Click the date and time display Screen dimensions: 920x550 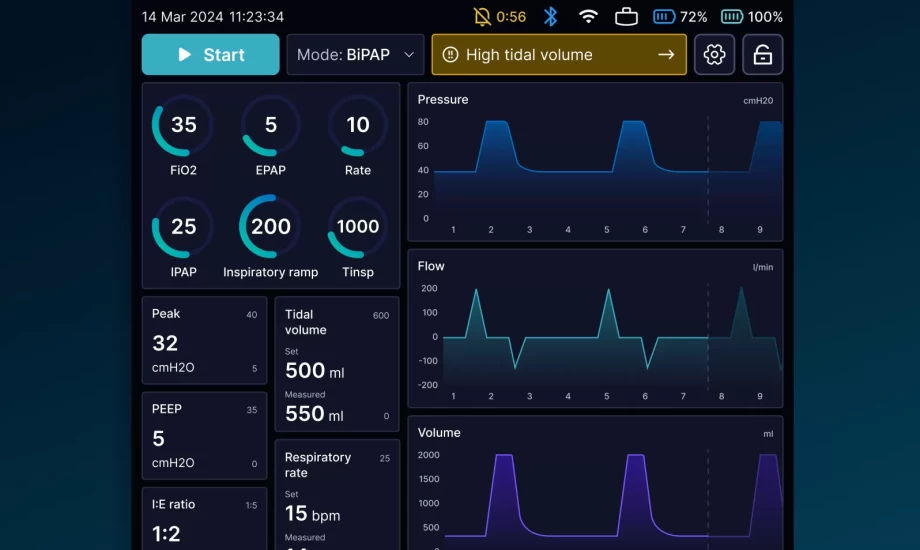[x=212, y=17]
